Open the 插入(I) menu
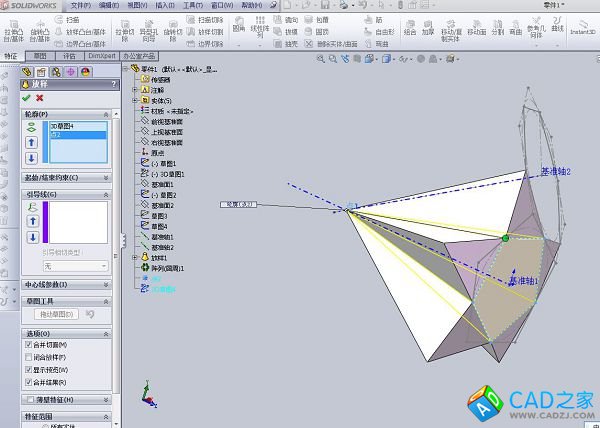The width and height of the screenshot is (600, 428). click(164, 5)
